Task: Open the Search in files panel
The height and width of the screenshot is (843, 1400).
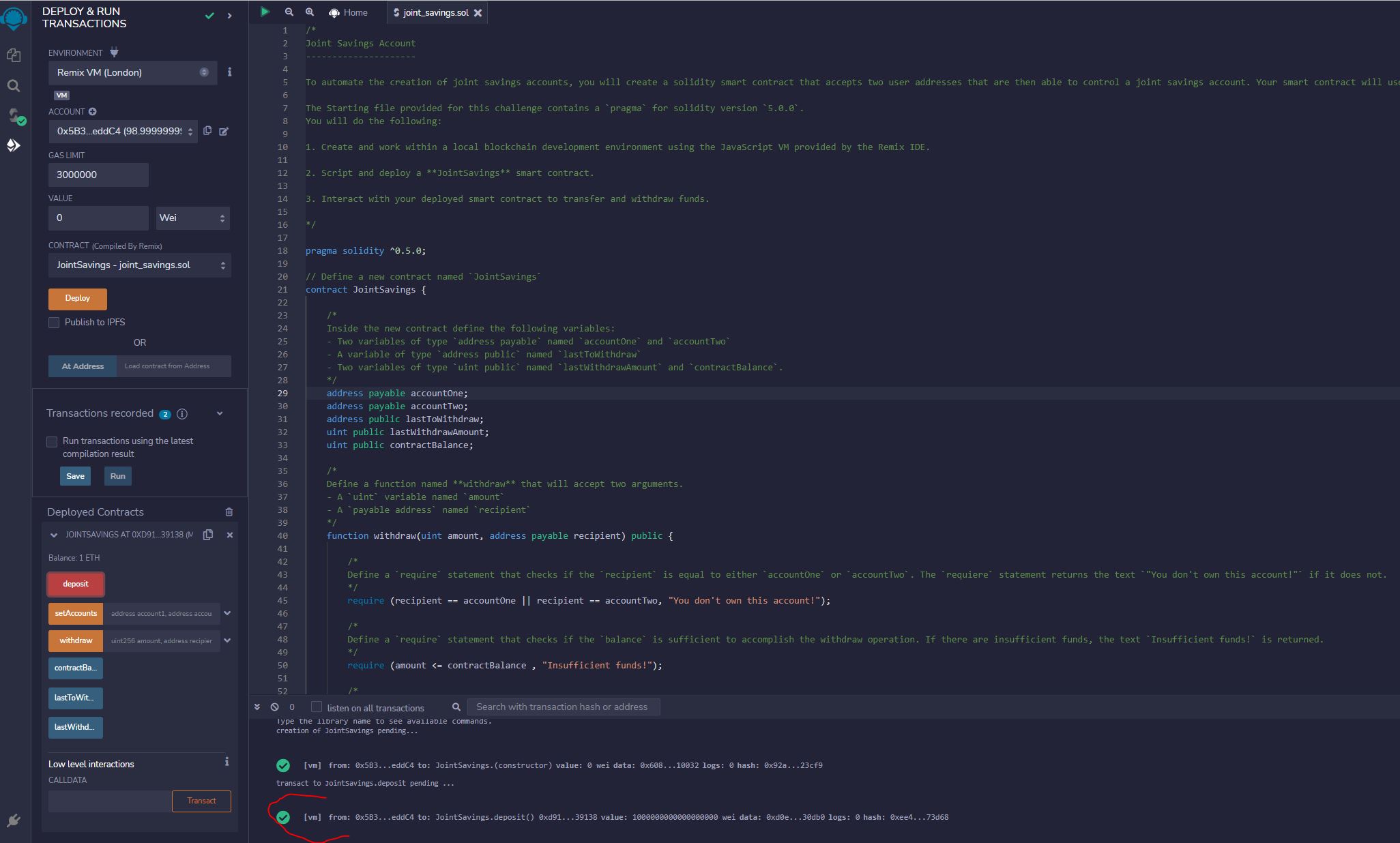Action: pos(14,86)
